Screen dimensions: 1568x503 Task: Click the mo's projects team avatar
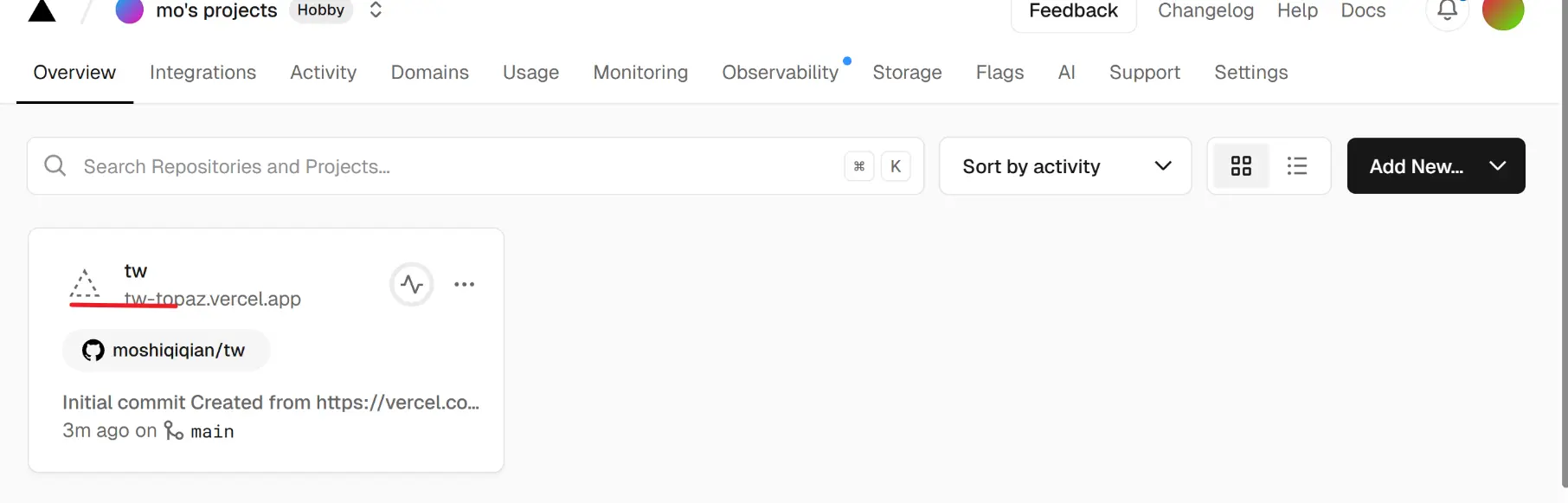[x=130, y=11]
